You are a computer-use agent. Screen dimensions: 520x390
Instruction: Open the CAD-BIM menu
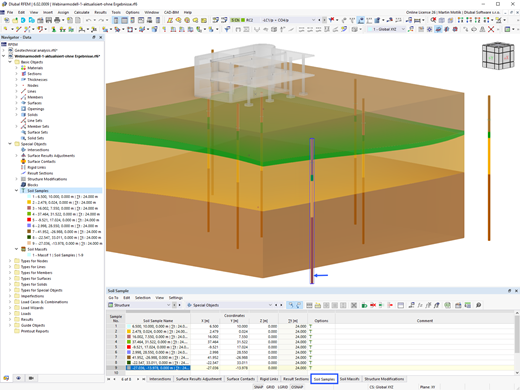[x=171, y=12]
